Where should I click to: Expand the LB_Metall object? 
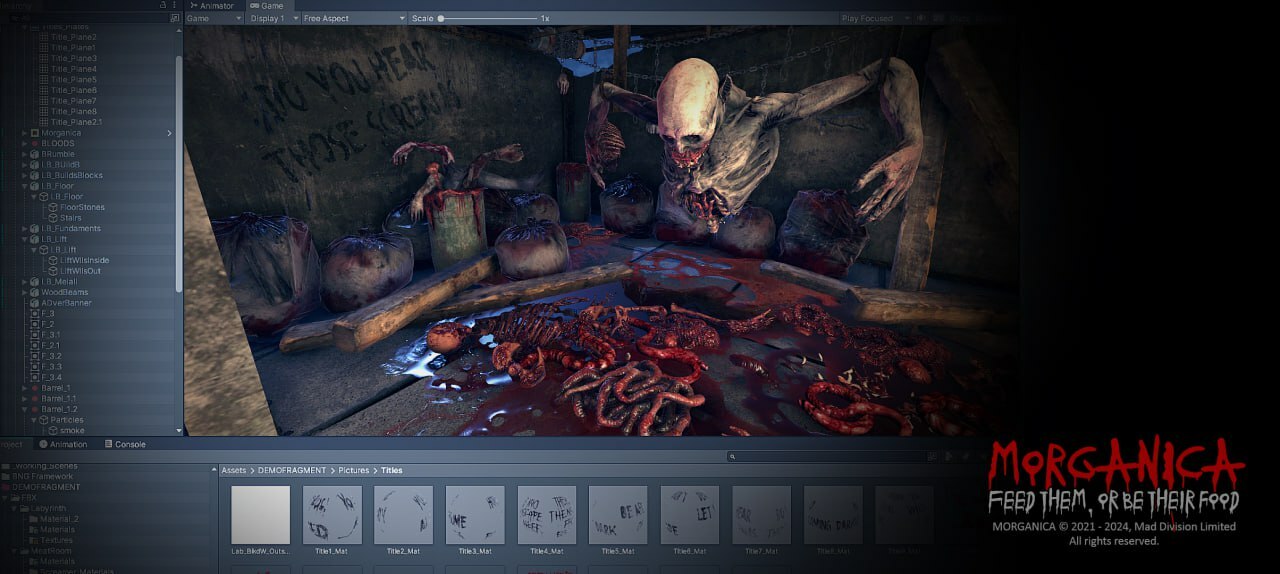pos(24,282)
